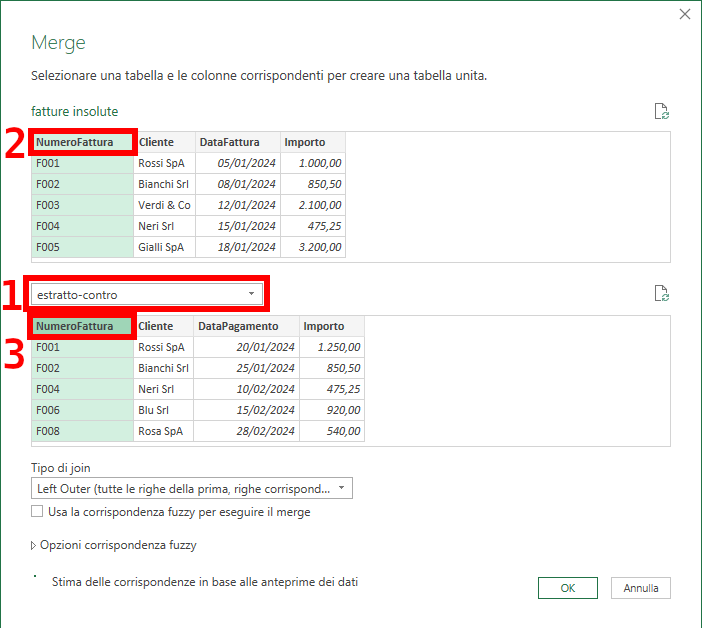This screenshot has height=628, width=702.
Task: Open the Tipo di join dropdown
Action: click(192, 488)
